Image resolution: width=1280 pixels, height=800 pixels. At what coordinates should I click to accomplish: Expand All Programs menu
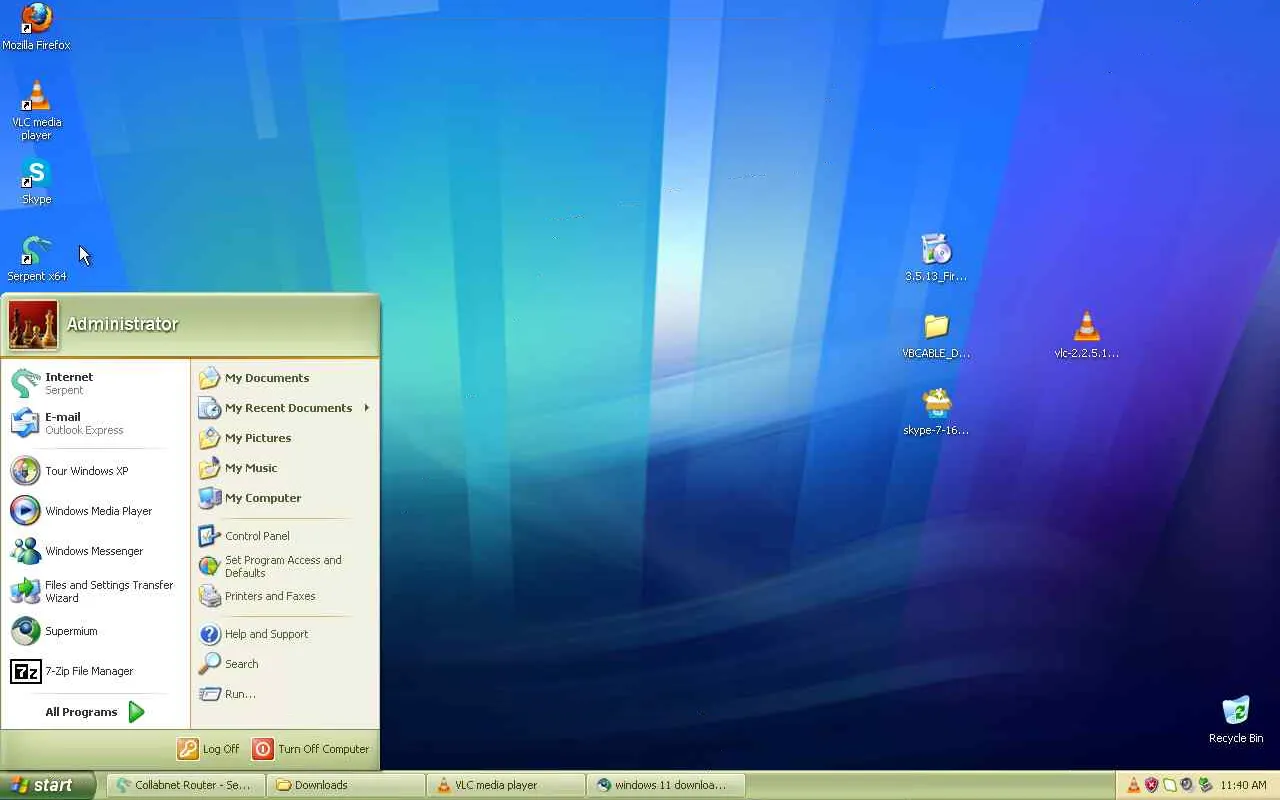96,712
